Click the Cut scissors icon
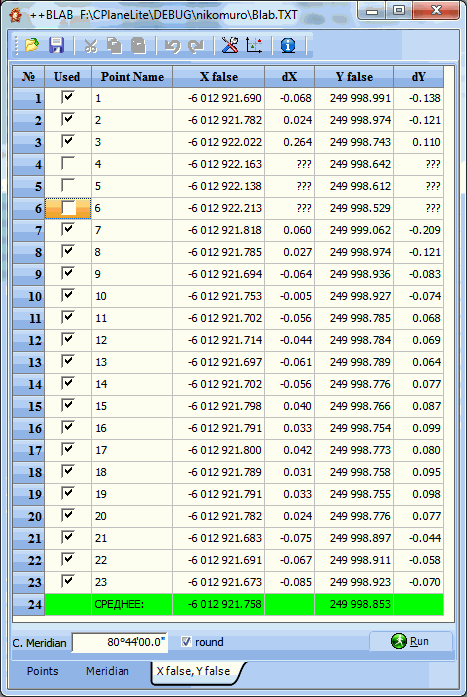Screen dimensions: 467x697 [91, 46]
